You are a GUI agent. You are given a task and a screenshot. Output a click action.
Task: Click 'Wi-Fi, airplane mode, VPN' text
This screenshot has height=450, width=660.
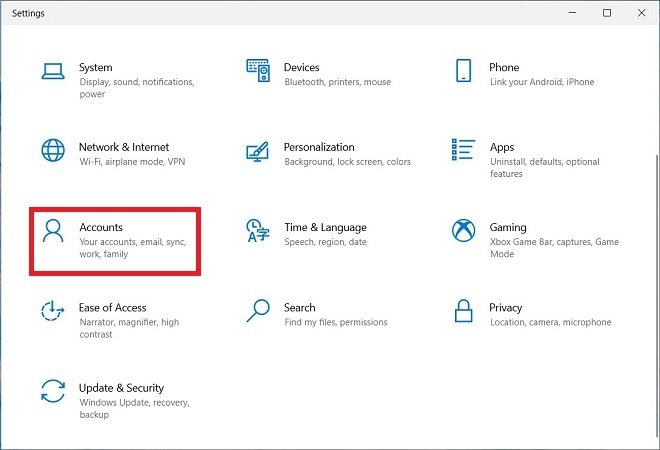coord(132,162)
